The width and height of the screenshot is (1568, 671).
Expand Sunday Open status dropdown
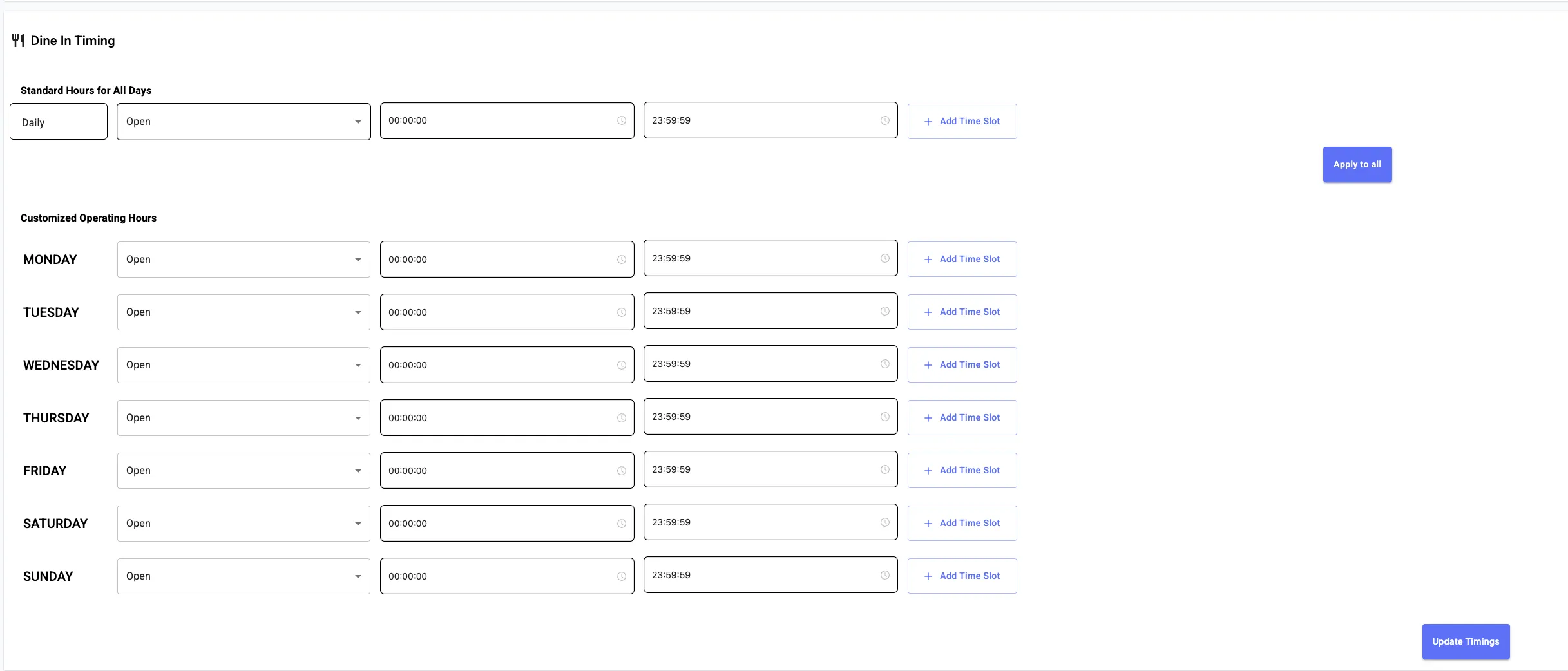coord(244,576)
